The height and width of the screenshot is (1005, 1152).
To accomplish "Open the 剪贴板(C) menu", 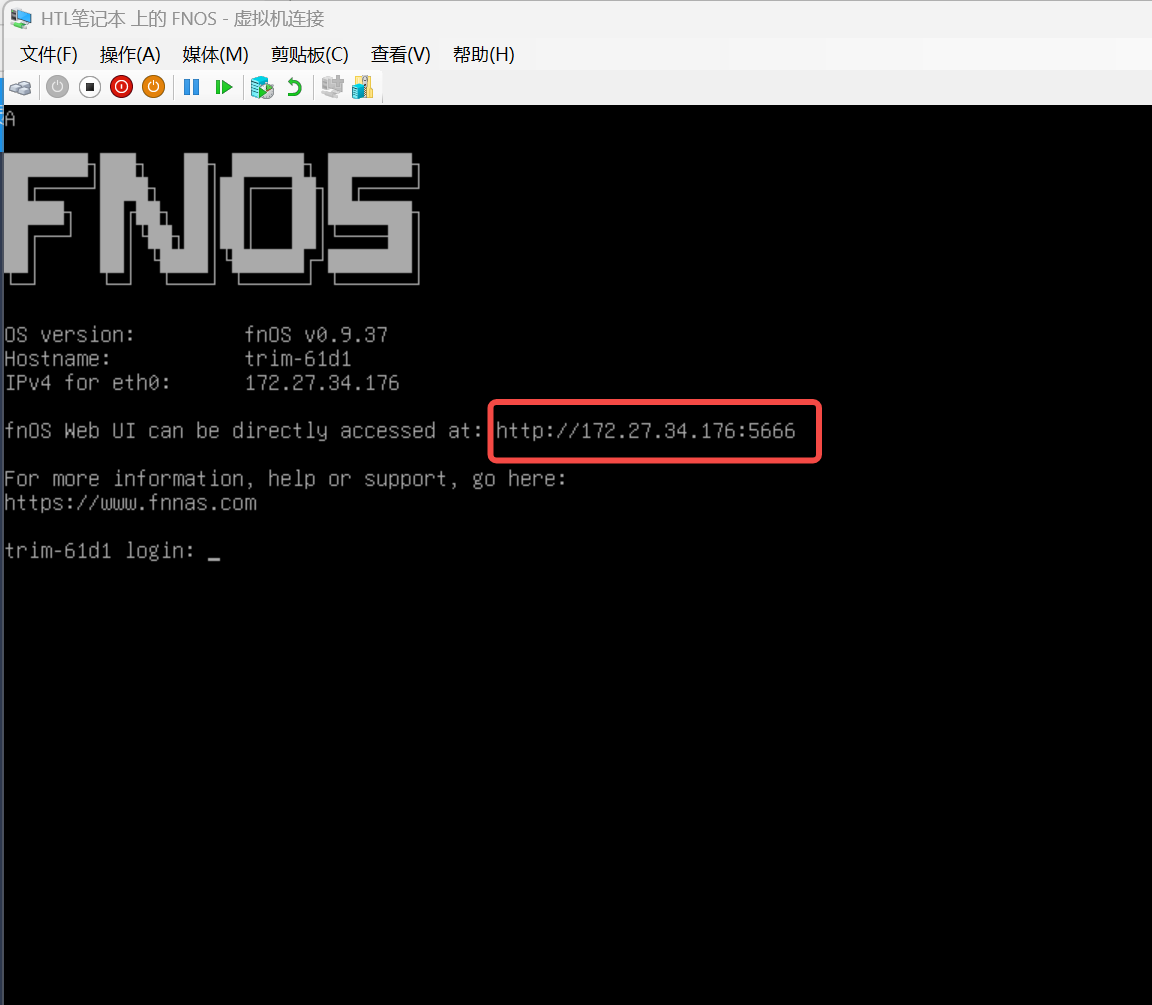I will click(309, 54).
